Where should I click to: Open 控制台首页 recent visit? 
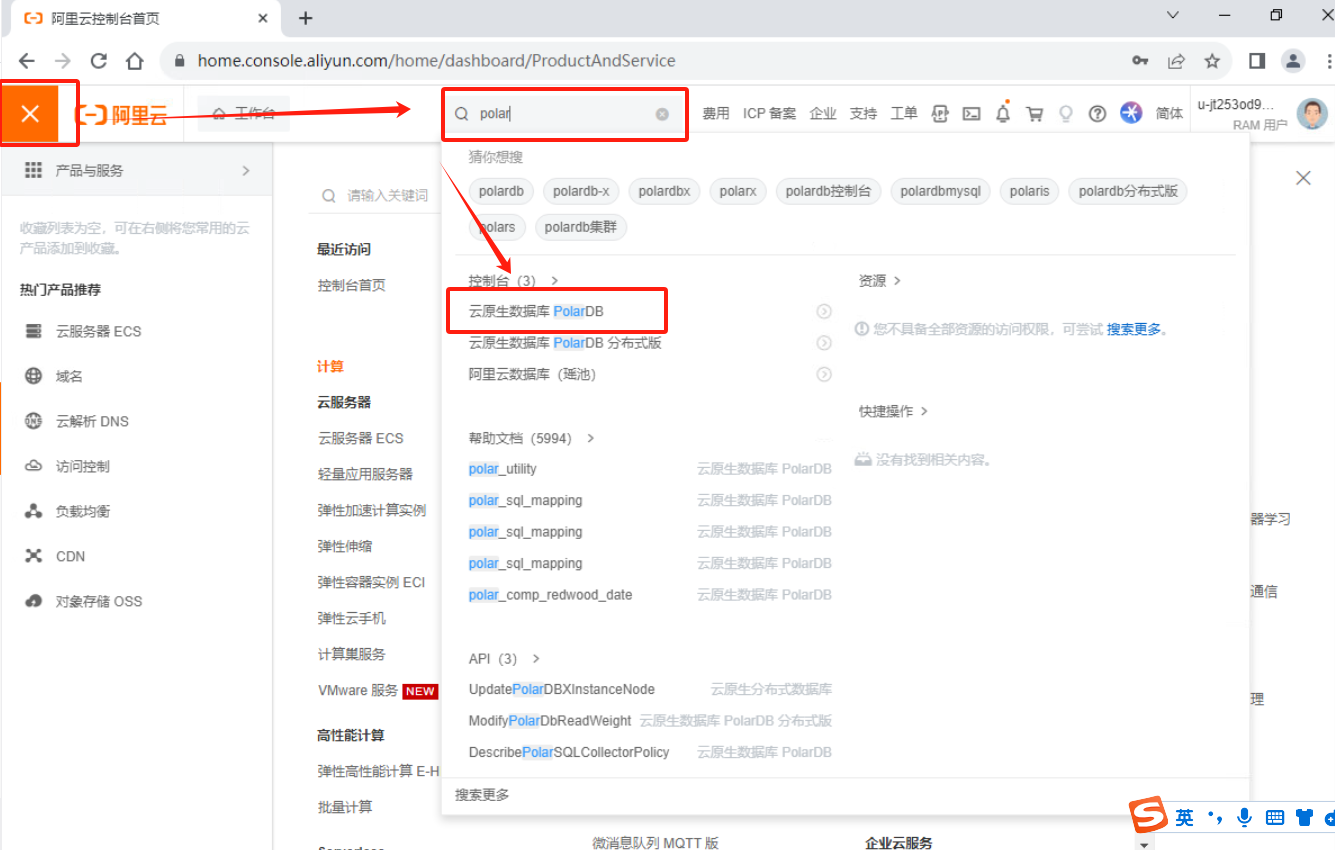351,286
